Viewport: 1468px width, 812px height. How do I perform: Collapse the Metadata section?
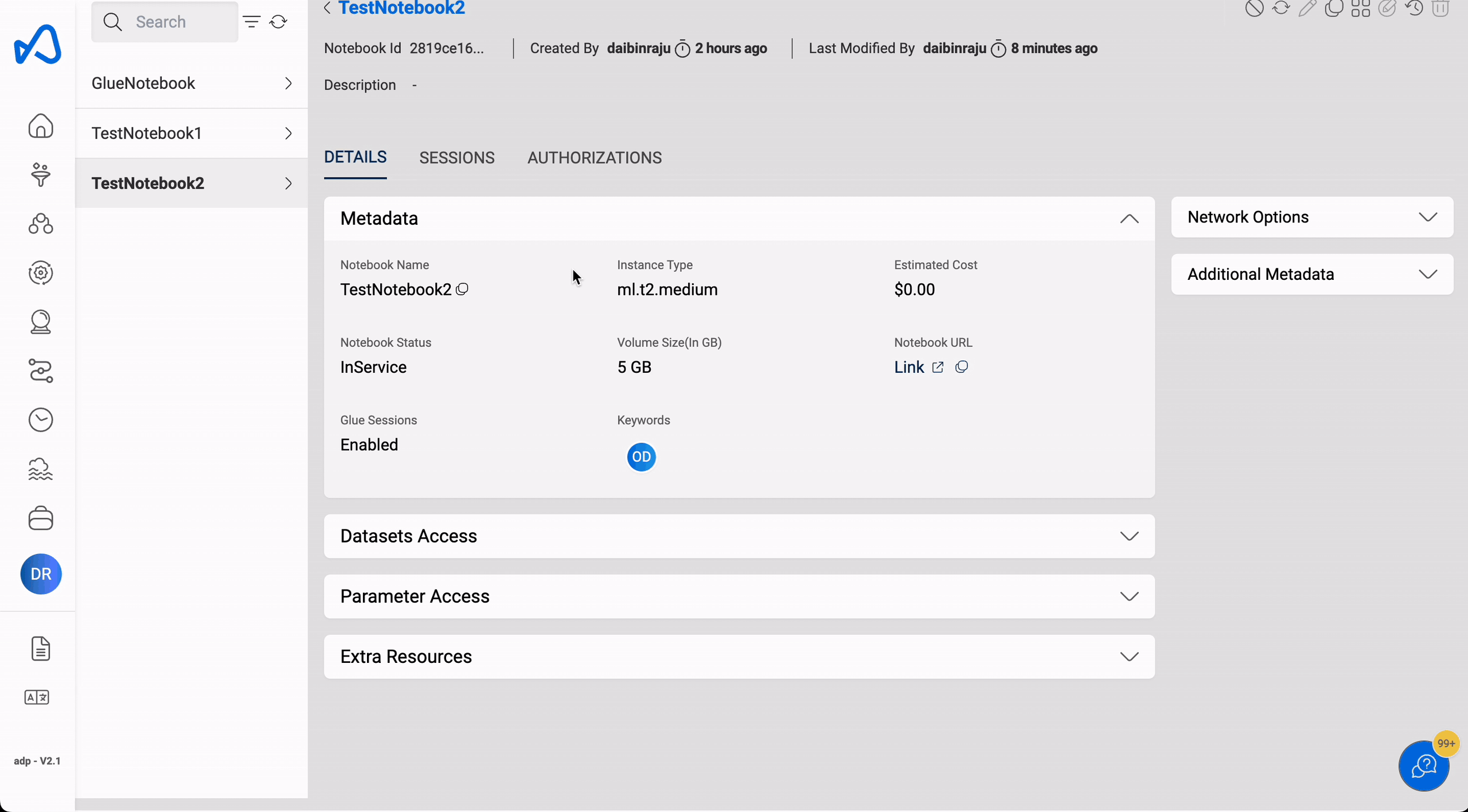click(x=1129, y=218)
